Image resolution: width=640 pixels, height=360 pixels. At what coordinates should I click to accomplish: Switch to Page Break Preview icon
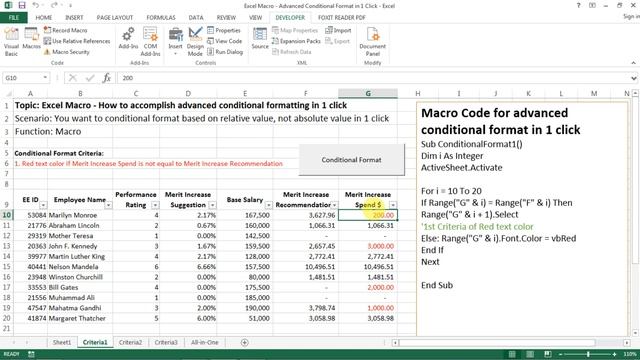tap(547, 354)
